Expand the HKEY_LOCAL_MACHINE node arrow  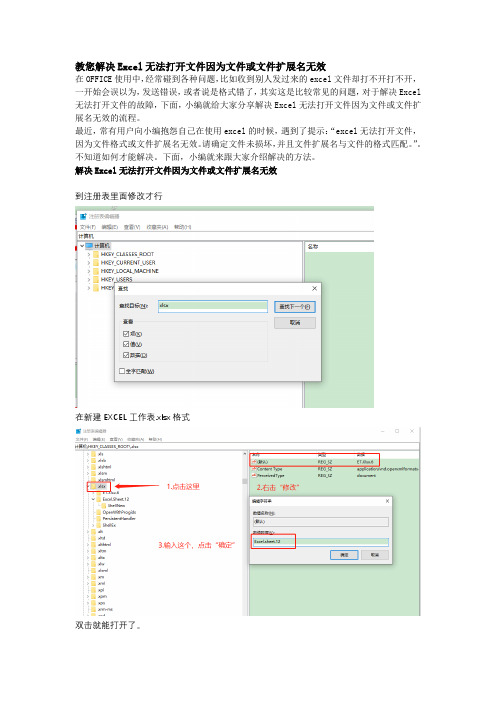click(x=89, y=271)
